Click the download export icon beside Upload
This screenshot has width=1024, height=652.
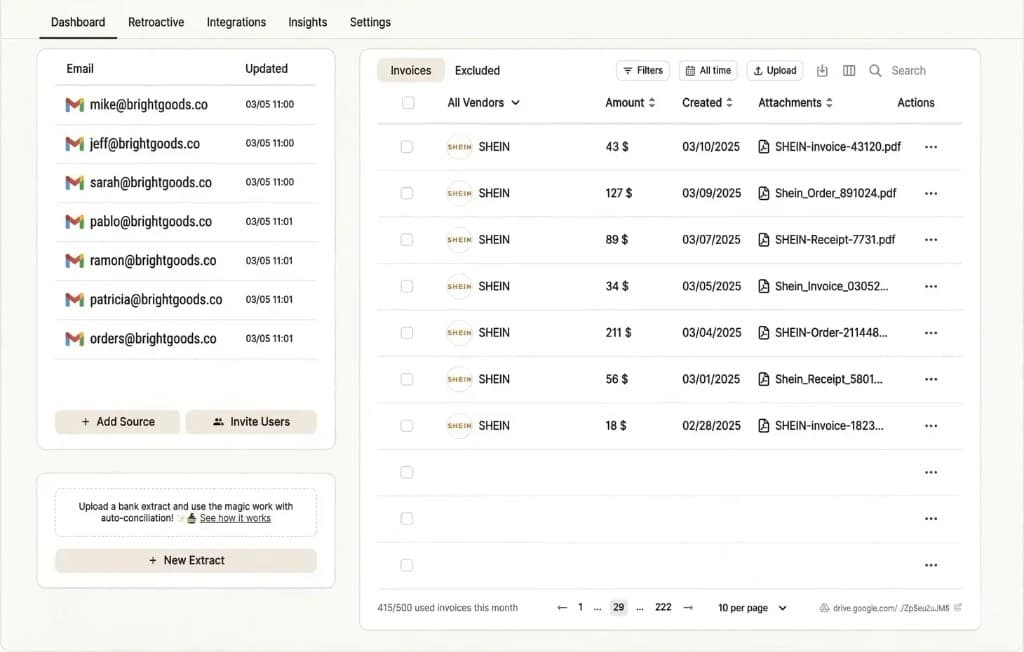pos(822,70)
